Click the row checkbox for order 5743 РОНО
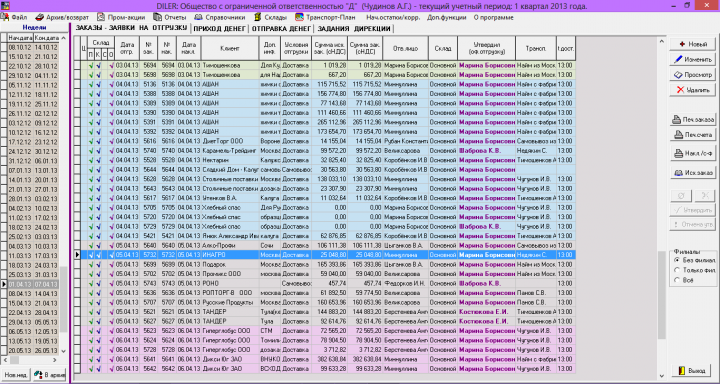Image resolution: width=720 pixels, height=384 pixels. [x=77, y=283]
